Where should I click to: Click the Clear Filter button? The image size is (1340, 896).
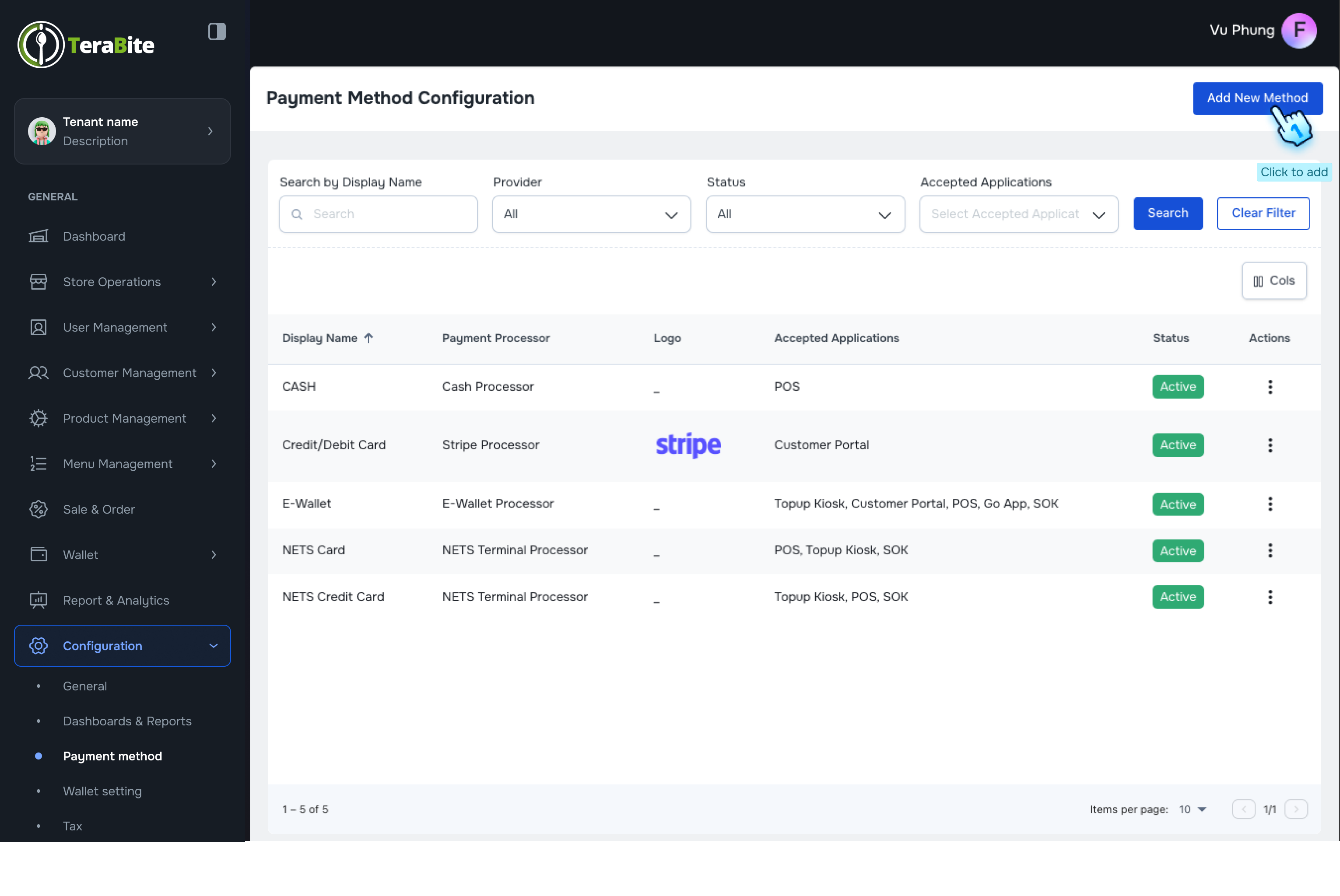point(1263,213)
